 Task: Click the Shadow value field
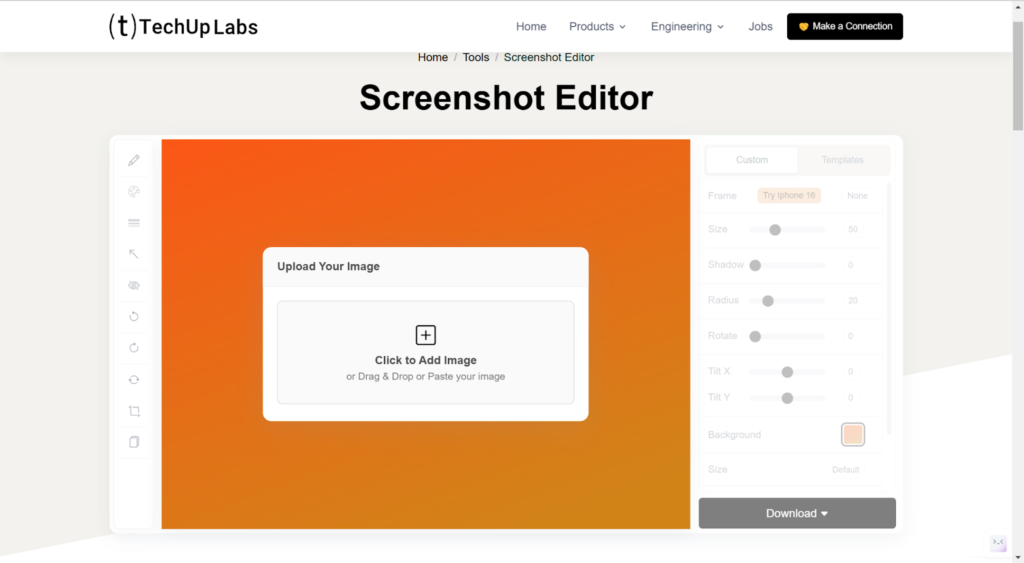pyautogui.click(x=851, y=265)
